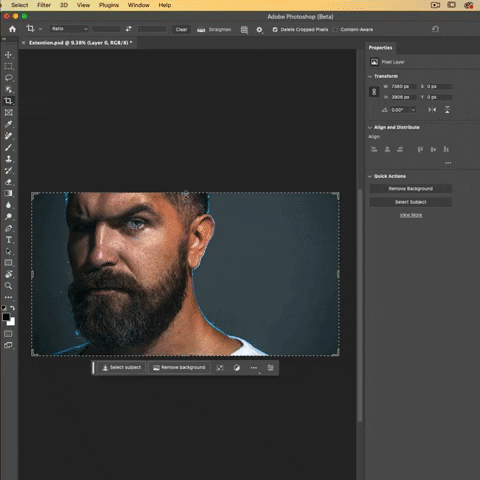Screen dimensions: 480x480
Task: Click the foreground color swatch
Action: click(6, 317)
